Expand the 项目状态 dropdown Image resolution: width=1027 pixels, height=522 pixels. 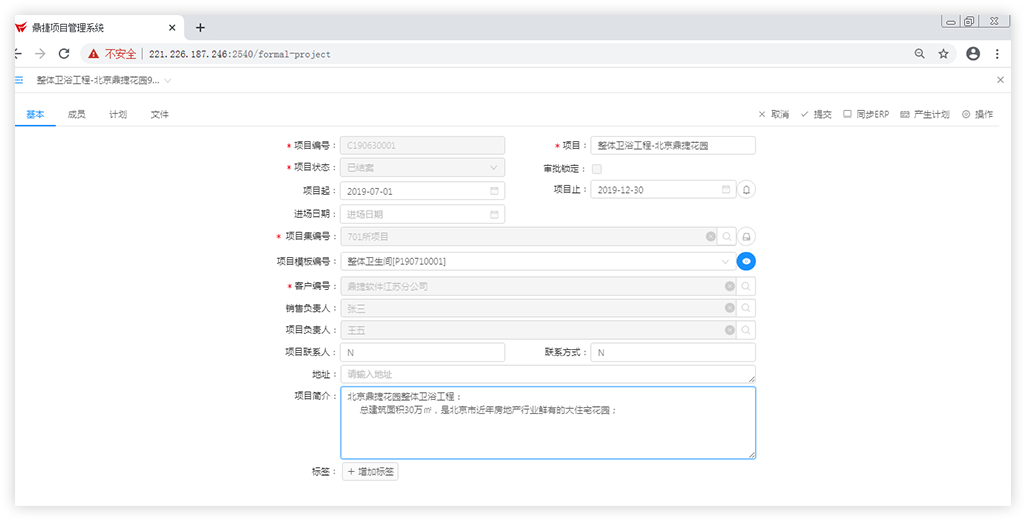click(x=494, y=168)
